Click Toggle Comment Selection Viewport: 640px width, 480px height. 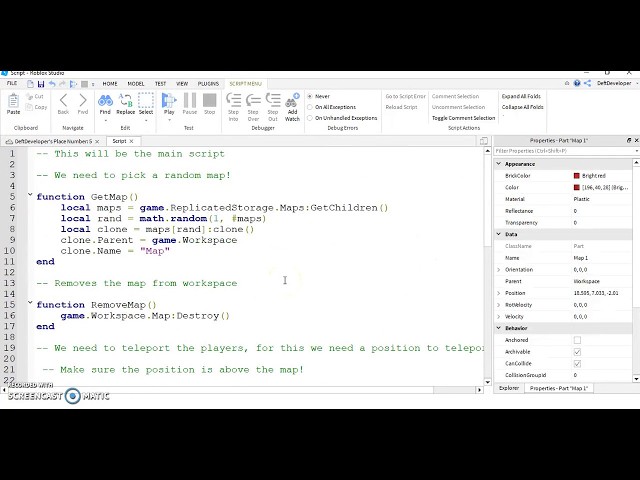click(x=464, y=118)
